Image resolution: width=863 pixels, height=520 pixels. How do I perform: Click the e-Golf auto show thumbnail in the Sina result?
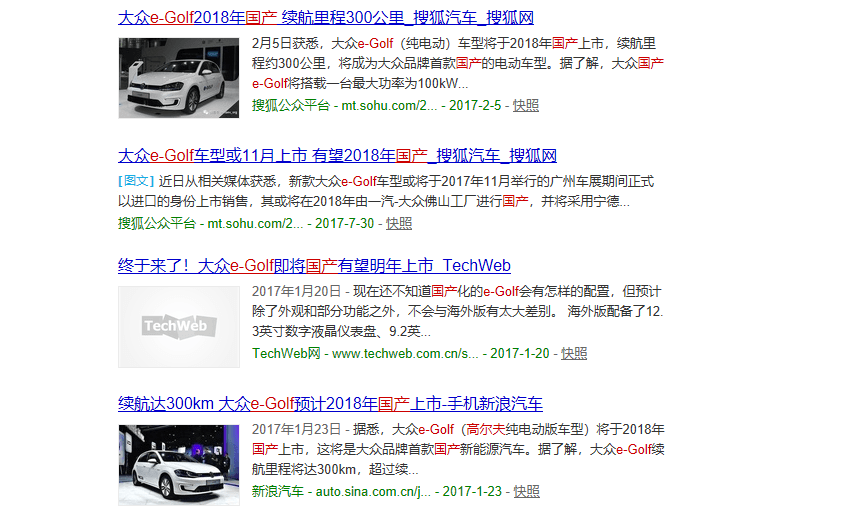click(179, 465)
